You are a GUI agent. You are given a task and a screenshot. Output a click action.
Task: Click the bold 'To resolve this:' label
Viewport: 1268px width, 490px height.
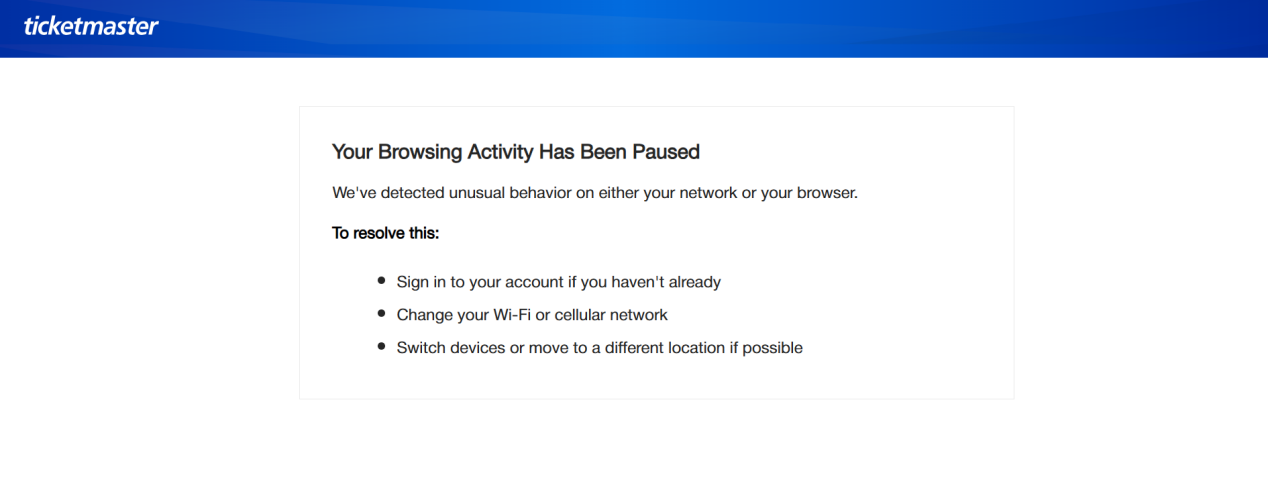click(386, 233)
